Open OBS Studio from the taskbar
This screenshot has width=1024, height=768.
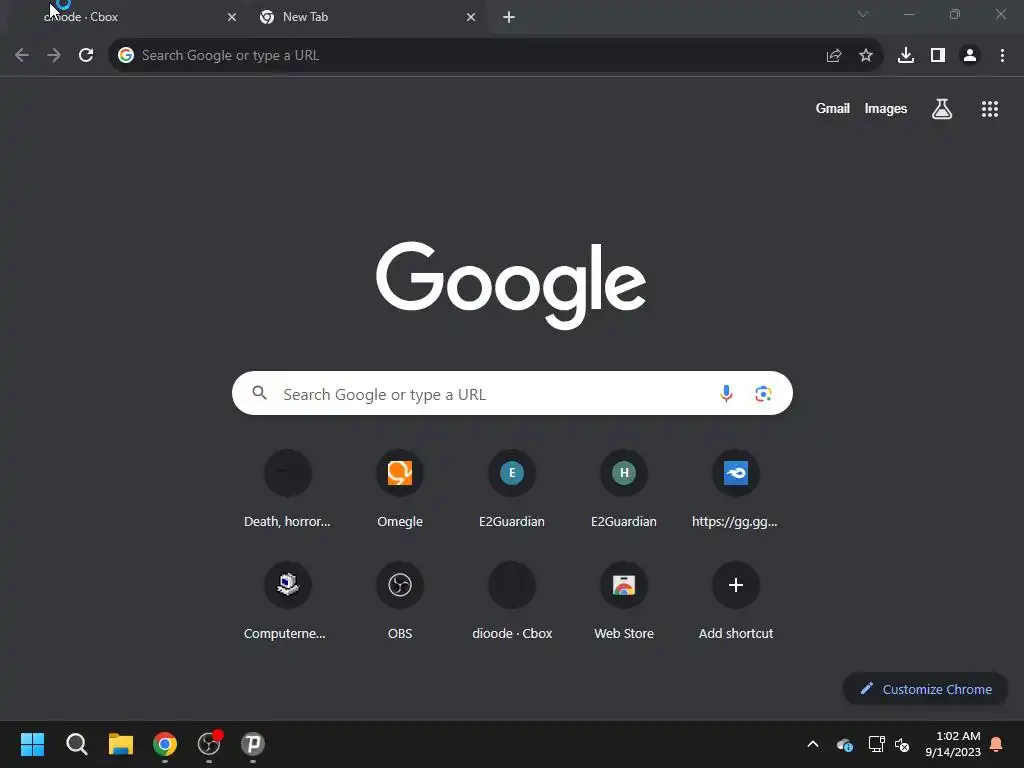click(x=208, y=744)
